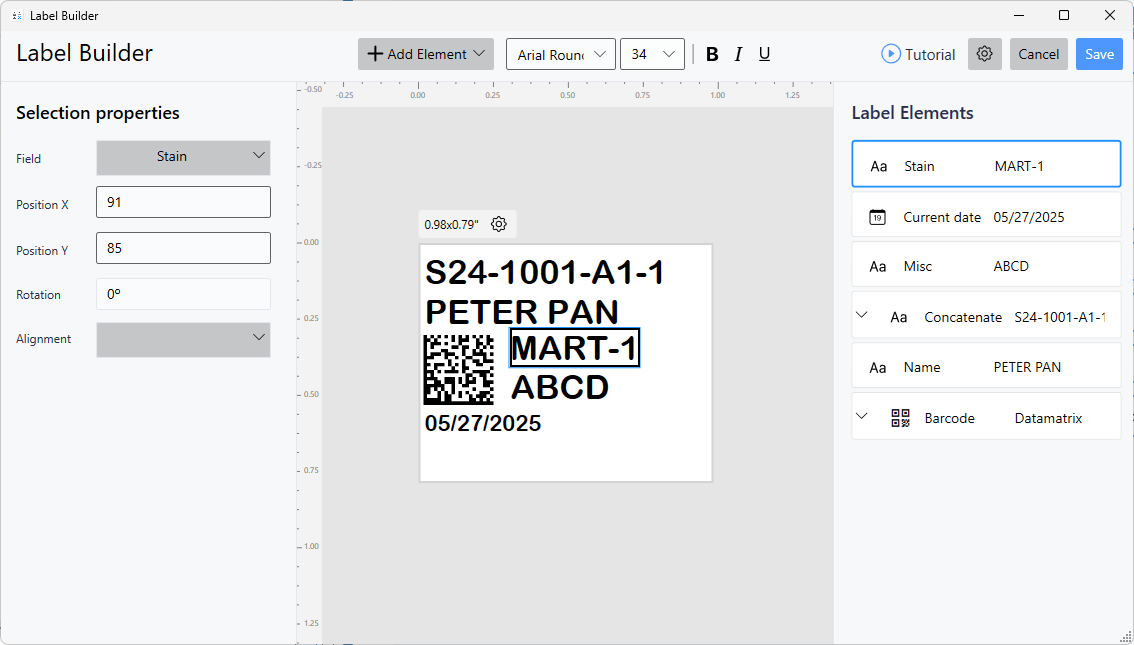The width and height of the screenshot is (1134, 645).
Task: Click the label size gear icon on canvas
Action: click(x=499, y=224)
